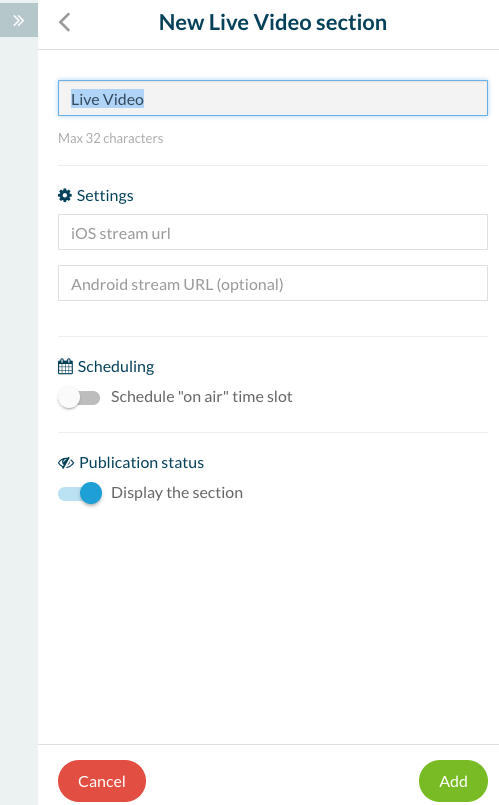
Task: Click the Settings gear icon
Action: click(x=65, y=196)
